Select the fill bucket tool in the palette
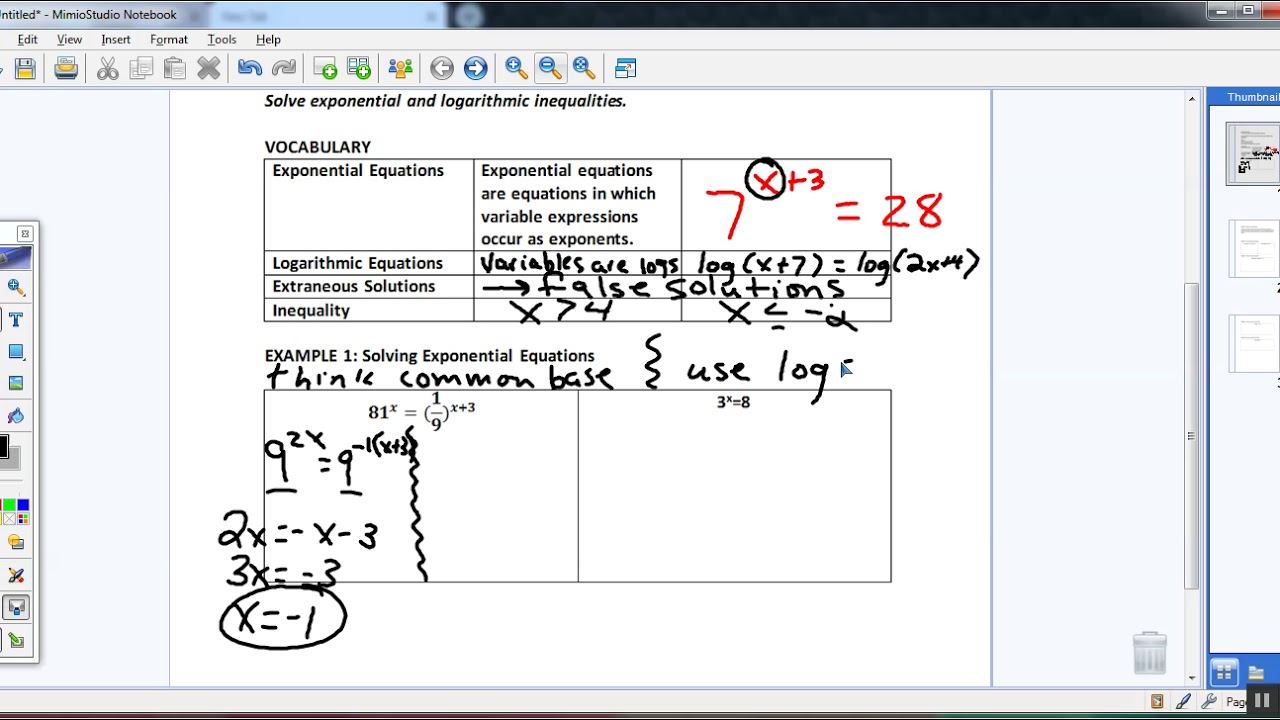 (x=16, y=415)
